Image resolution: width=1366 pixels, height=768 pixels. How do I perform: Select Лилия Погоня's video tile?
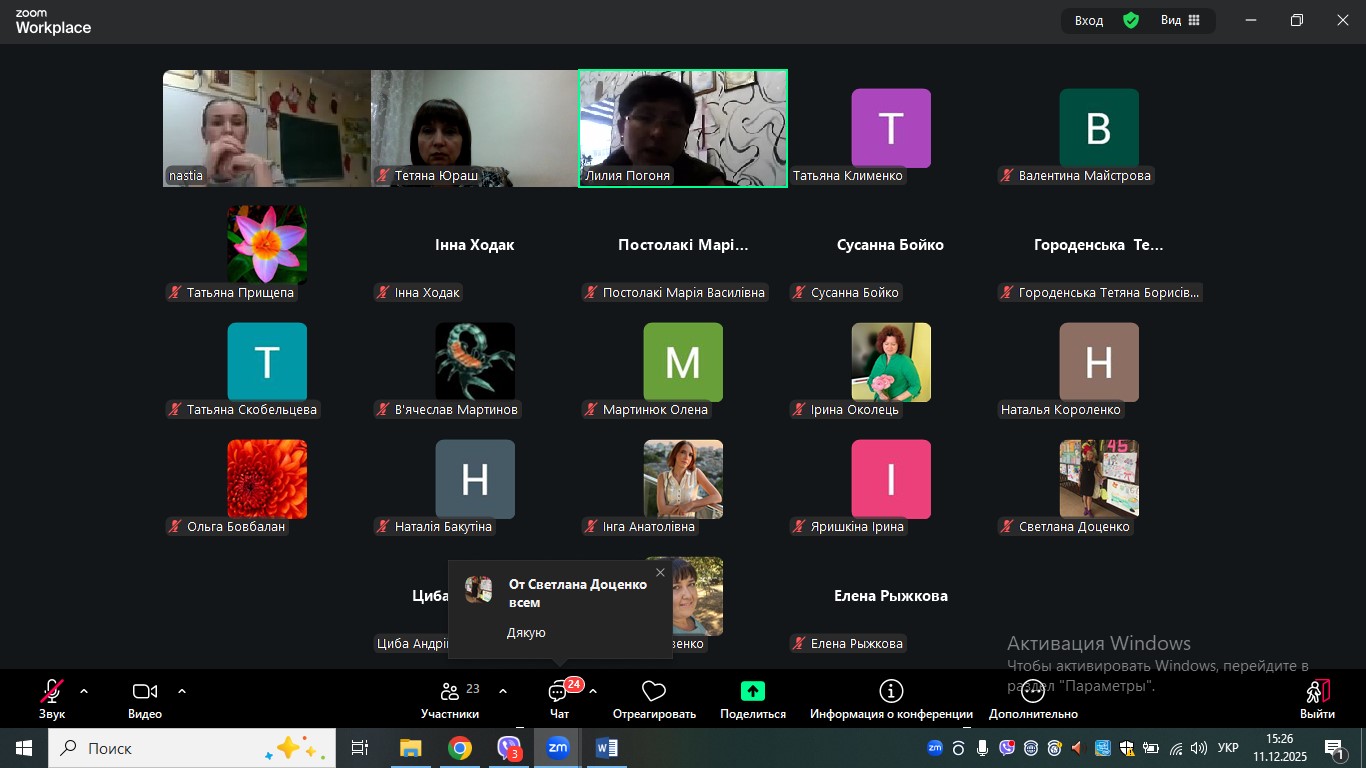click(x=683, y=128)
